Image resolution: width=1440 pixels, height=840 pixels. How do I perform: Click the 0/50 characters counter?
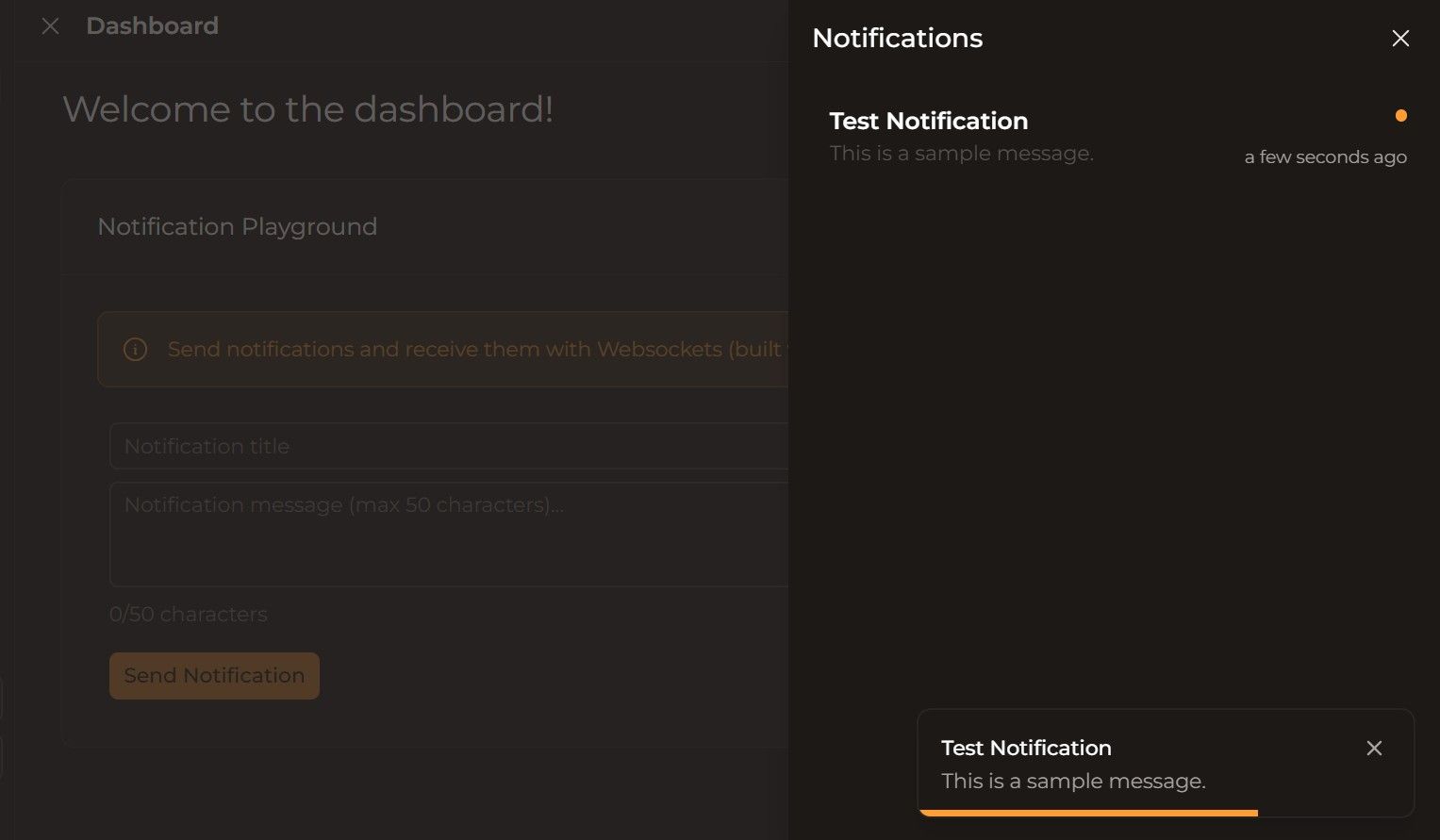[188, 614]
